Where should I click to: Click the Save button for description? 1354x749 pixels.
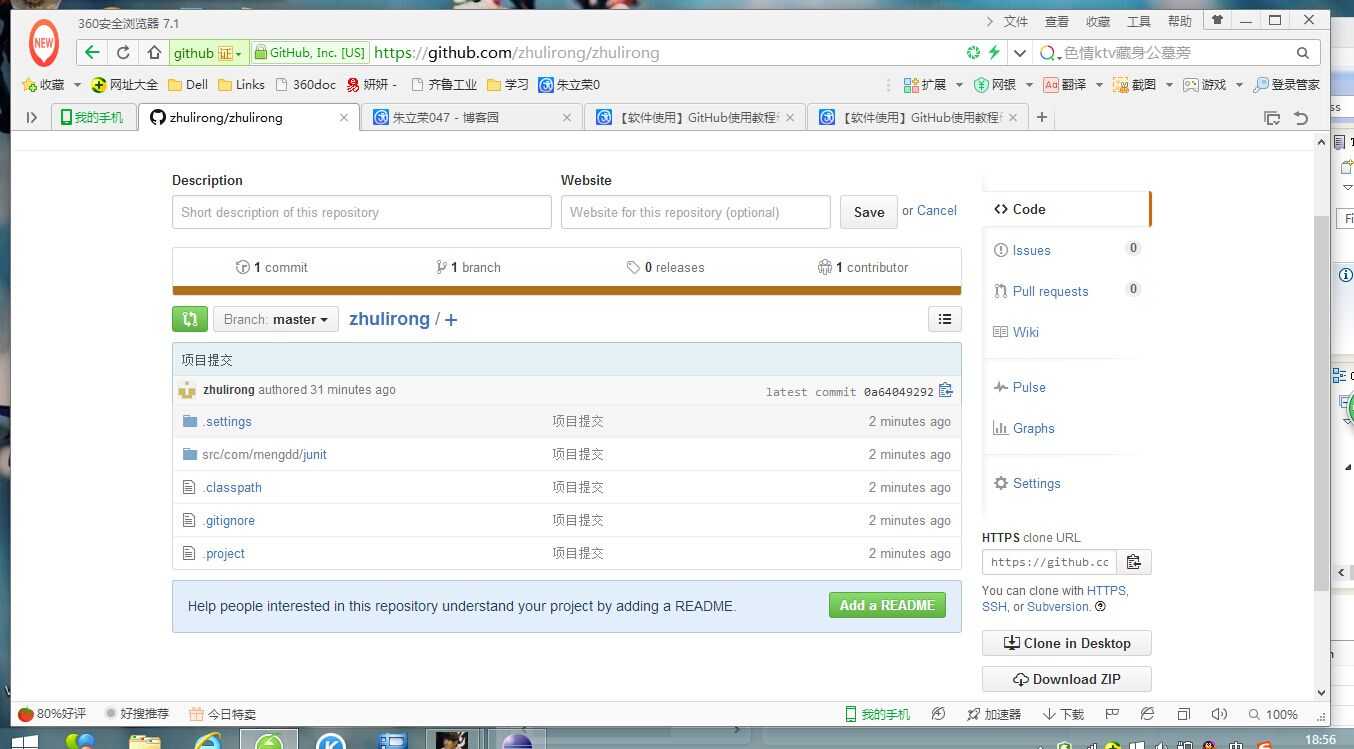[x=869, y=212]
